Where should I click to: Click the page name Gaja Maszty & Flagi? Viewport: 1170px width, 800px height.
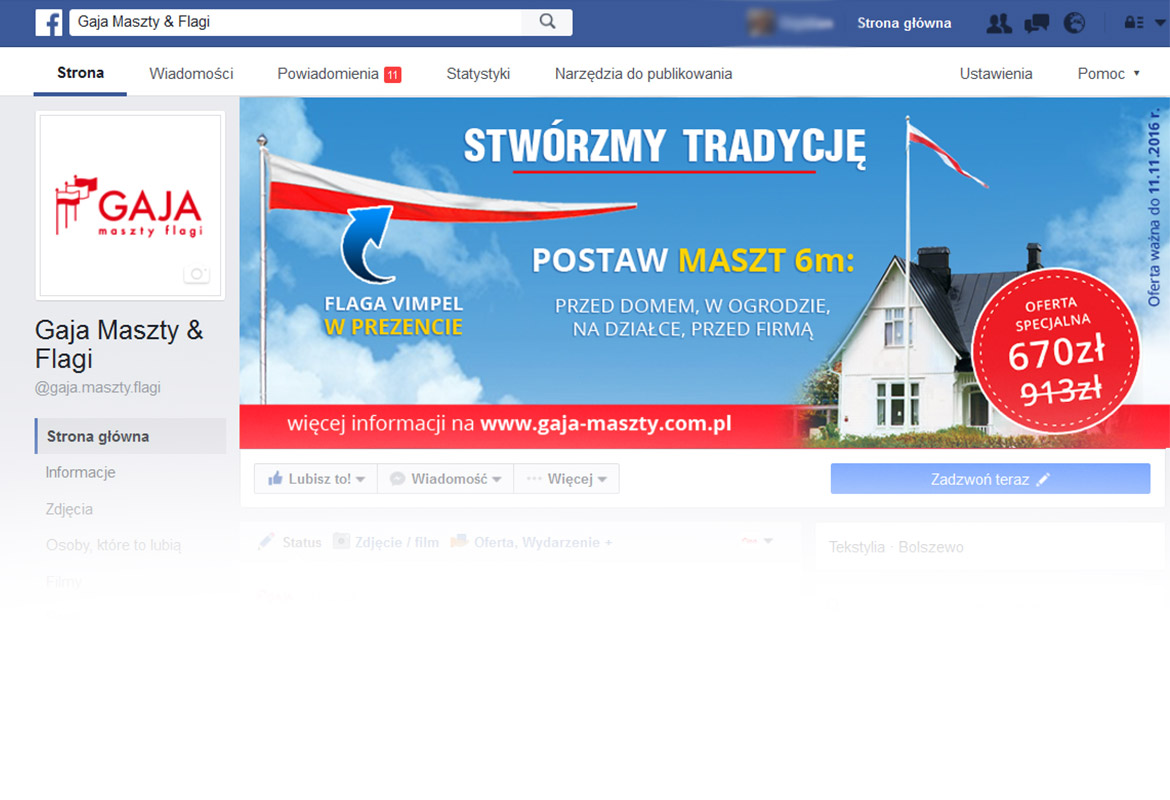click(x=119, y=344)
